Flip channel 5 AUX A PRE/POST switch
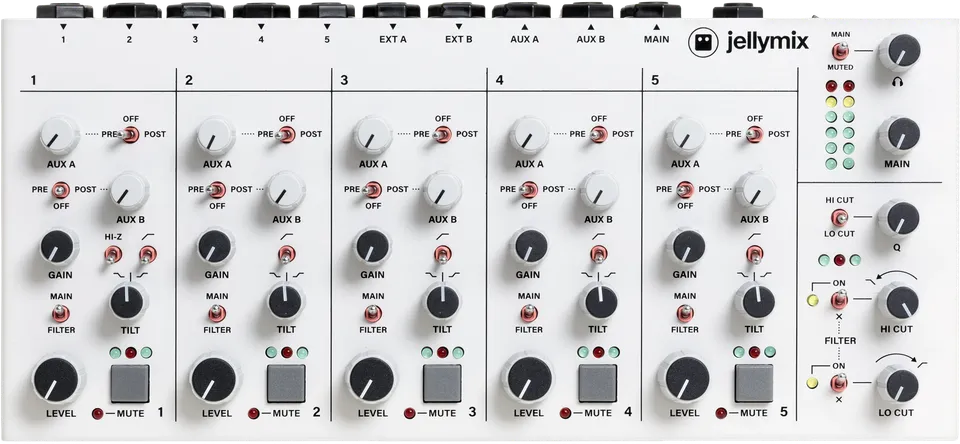 coord(754,135)
